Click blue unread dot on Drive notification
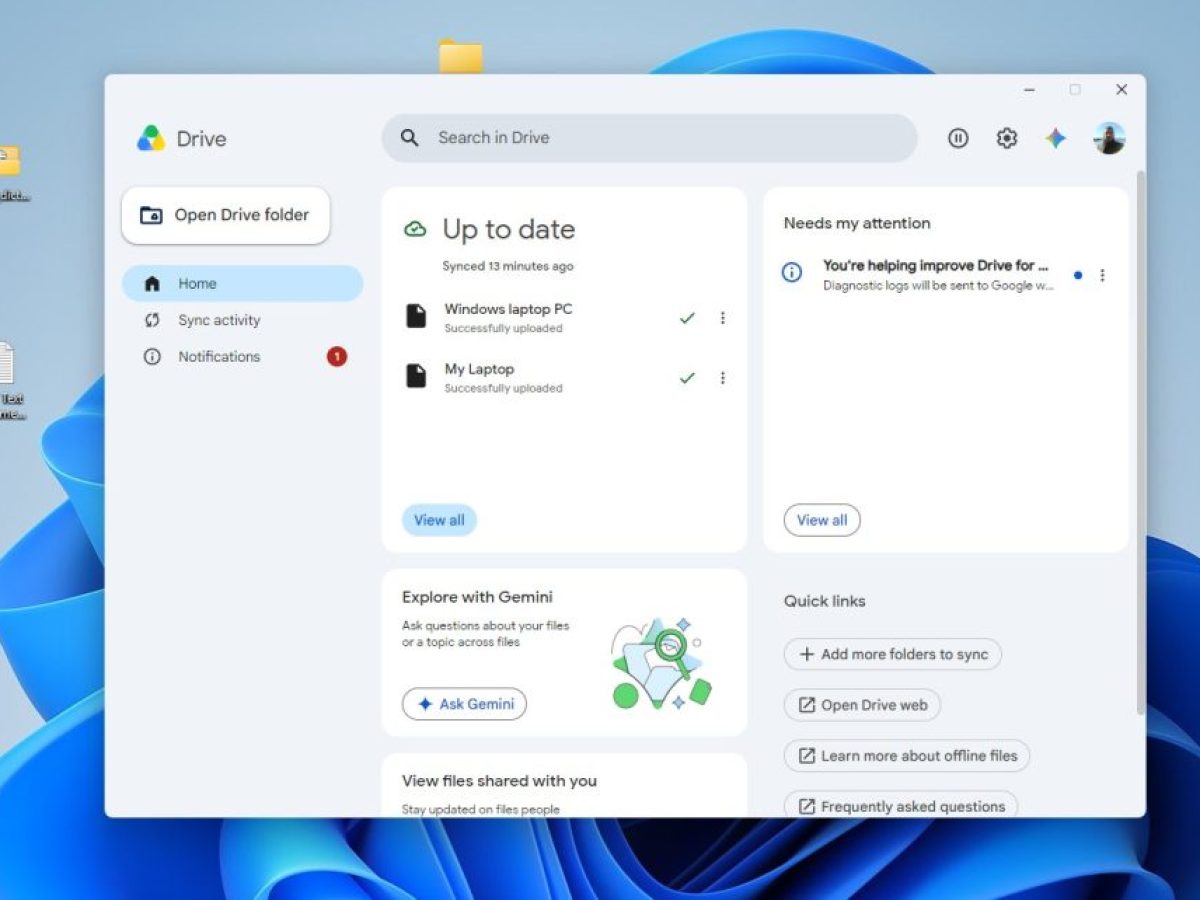This screenshot has height=900, width=1200. click(x=1078, y=275)
